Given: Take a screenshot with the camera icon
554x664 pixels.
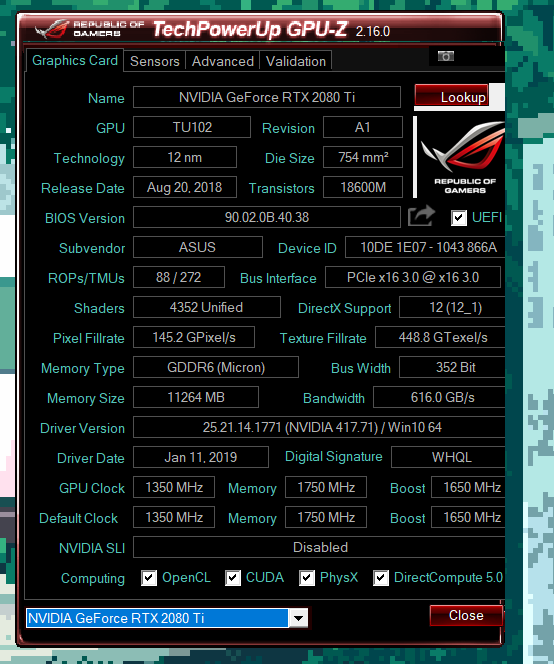Looking at the screenshot, I should [446, 56].
